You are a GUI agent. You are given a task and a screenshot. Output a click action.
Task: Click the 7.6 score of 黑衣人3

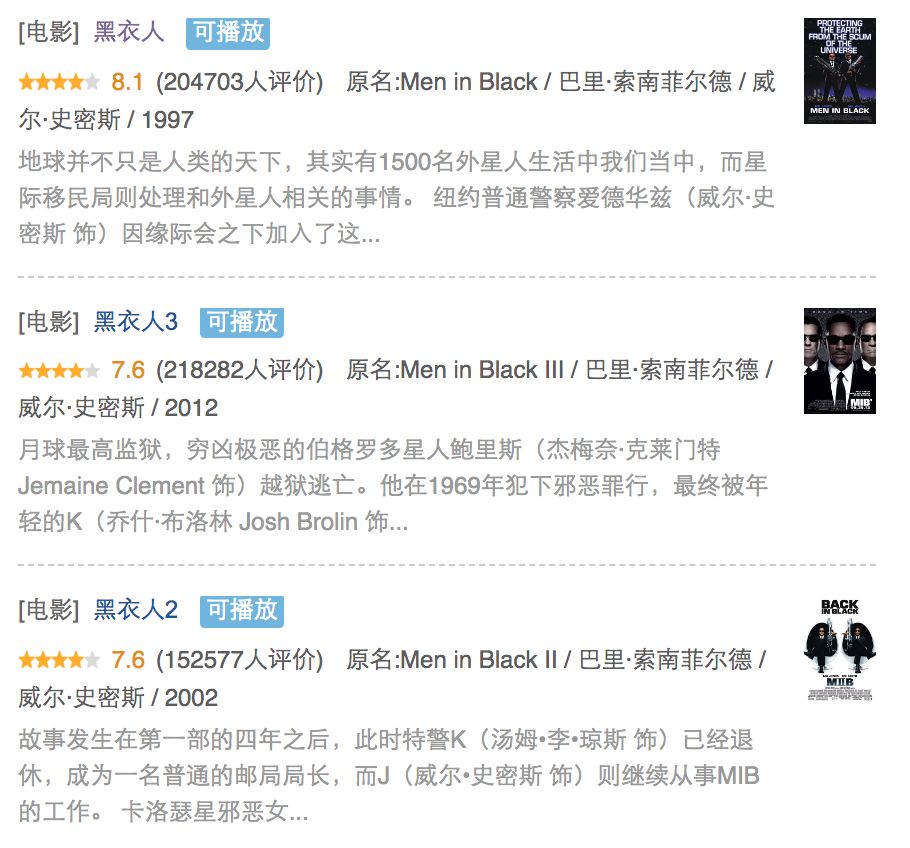(x=128, y=370)
